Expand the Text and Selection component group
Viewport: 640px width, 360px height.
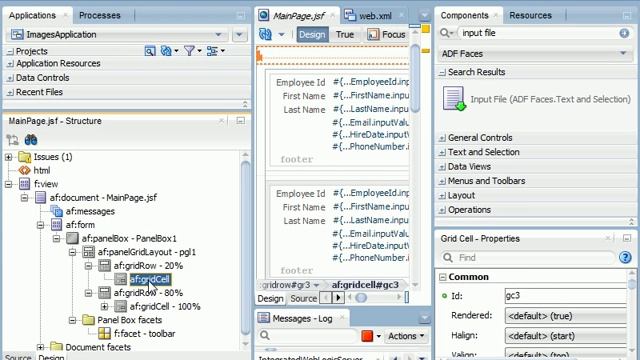(442, 152)
